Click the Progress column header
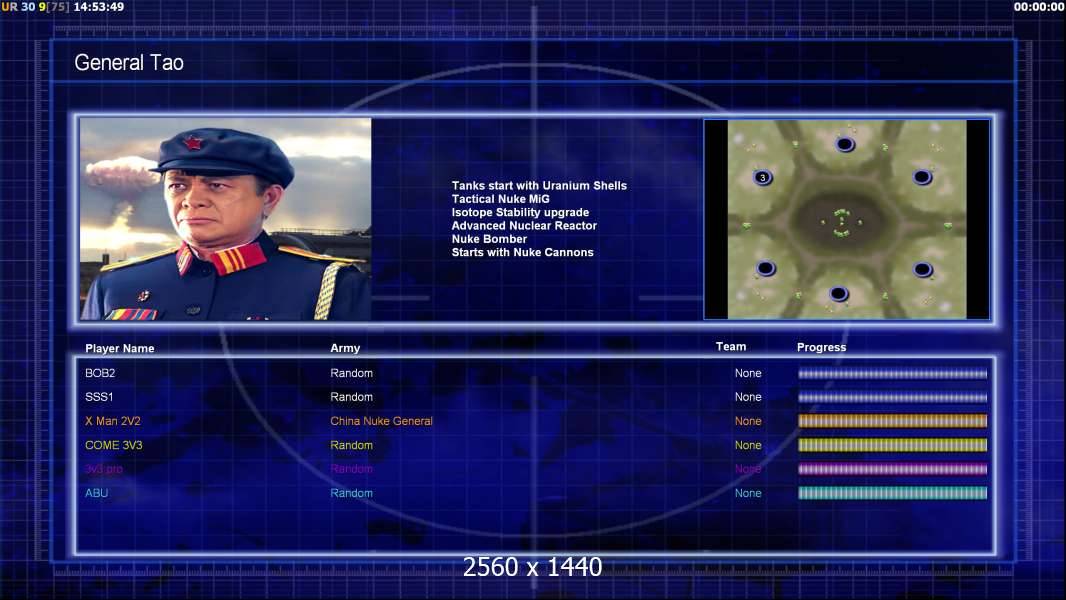This screenshot has width=1066, height=600. [821, 347]
